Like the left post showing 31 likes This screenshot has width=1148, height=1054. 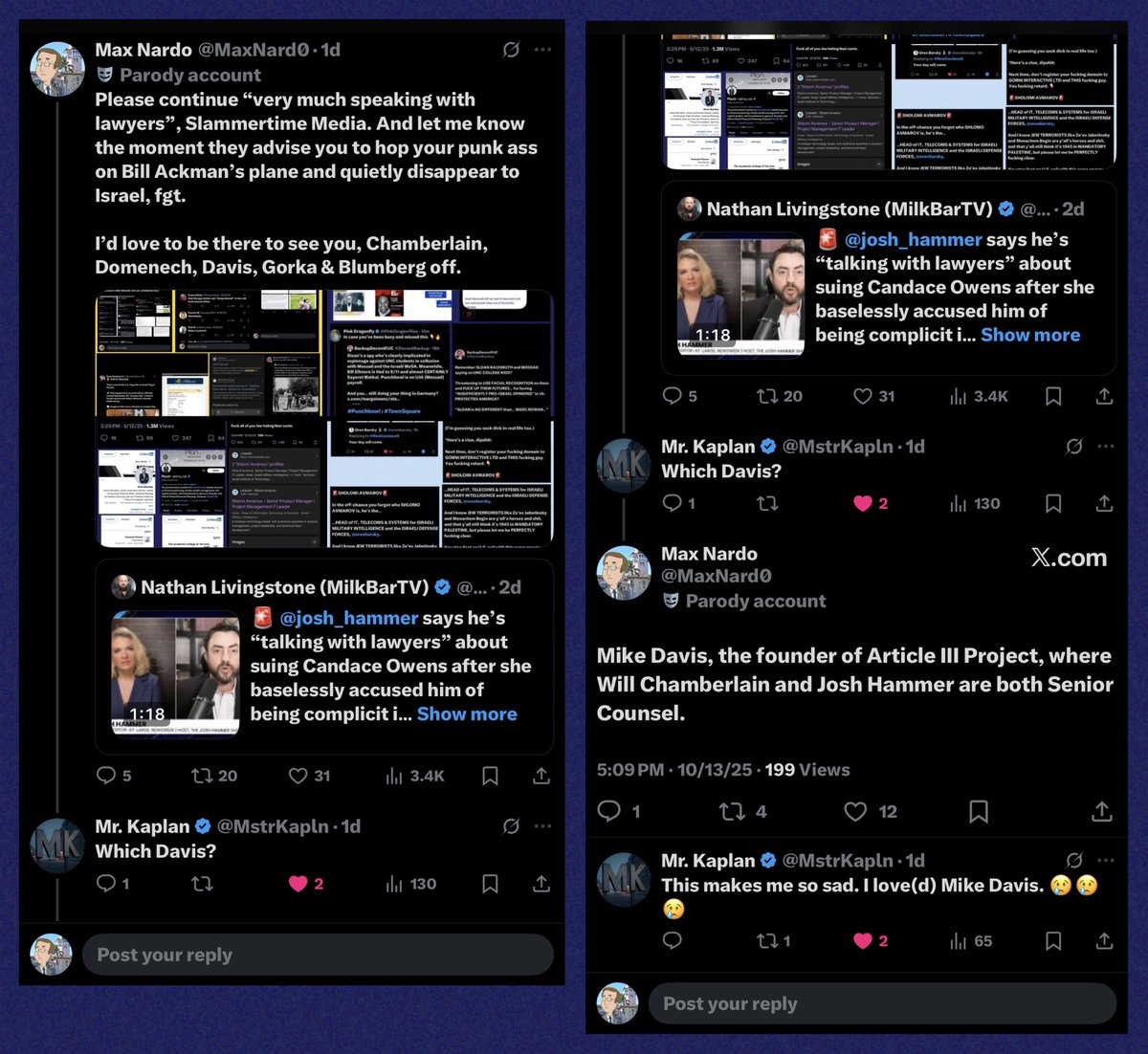tap(309, 776)
